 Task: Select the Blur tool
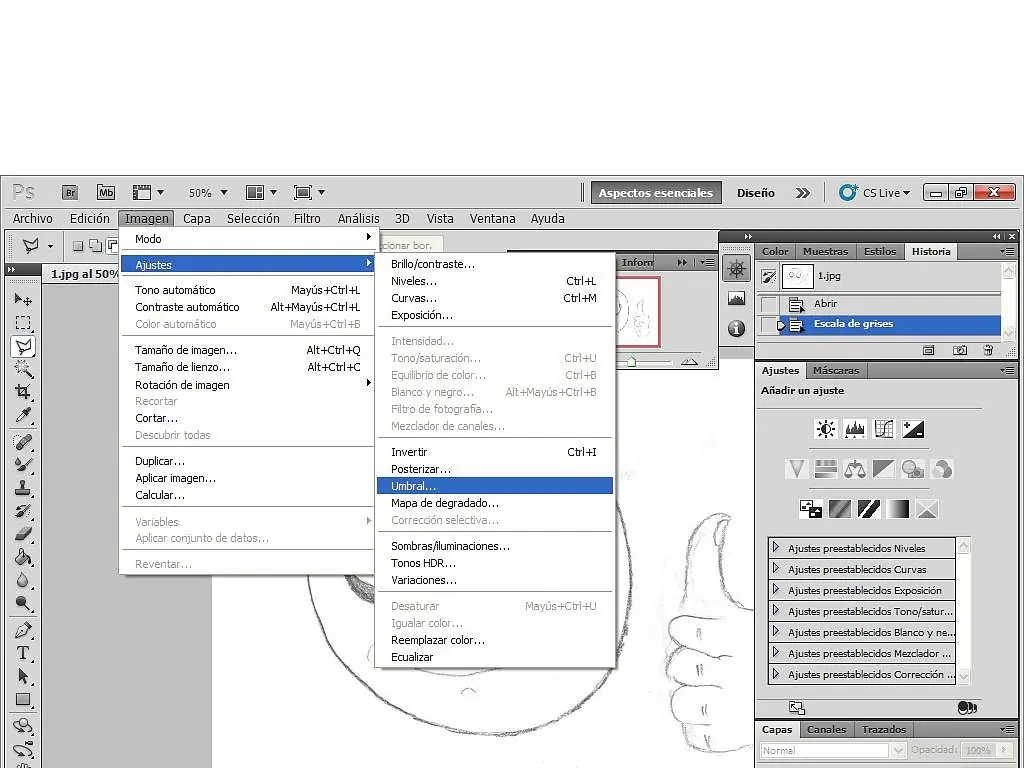point(23,580)
